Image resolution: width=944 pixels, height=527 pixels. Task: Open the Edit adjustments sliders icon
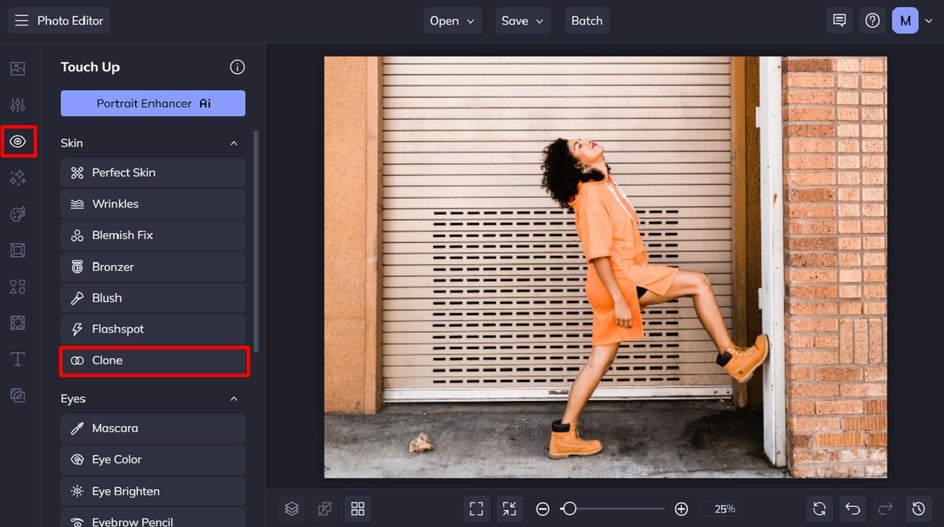(x=17, y=105)
